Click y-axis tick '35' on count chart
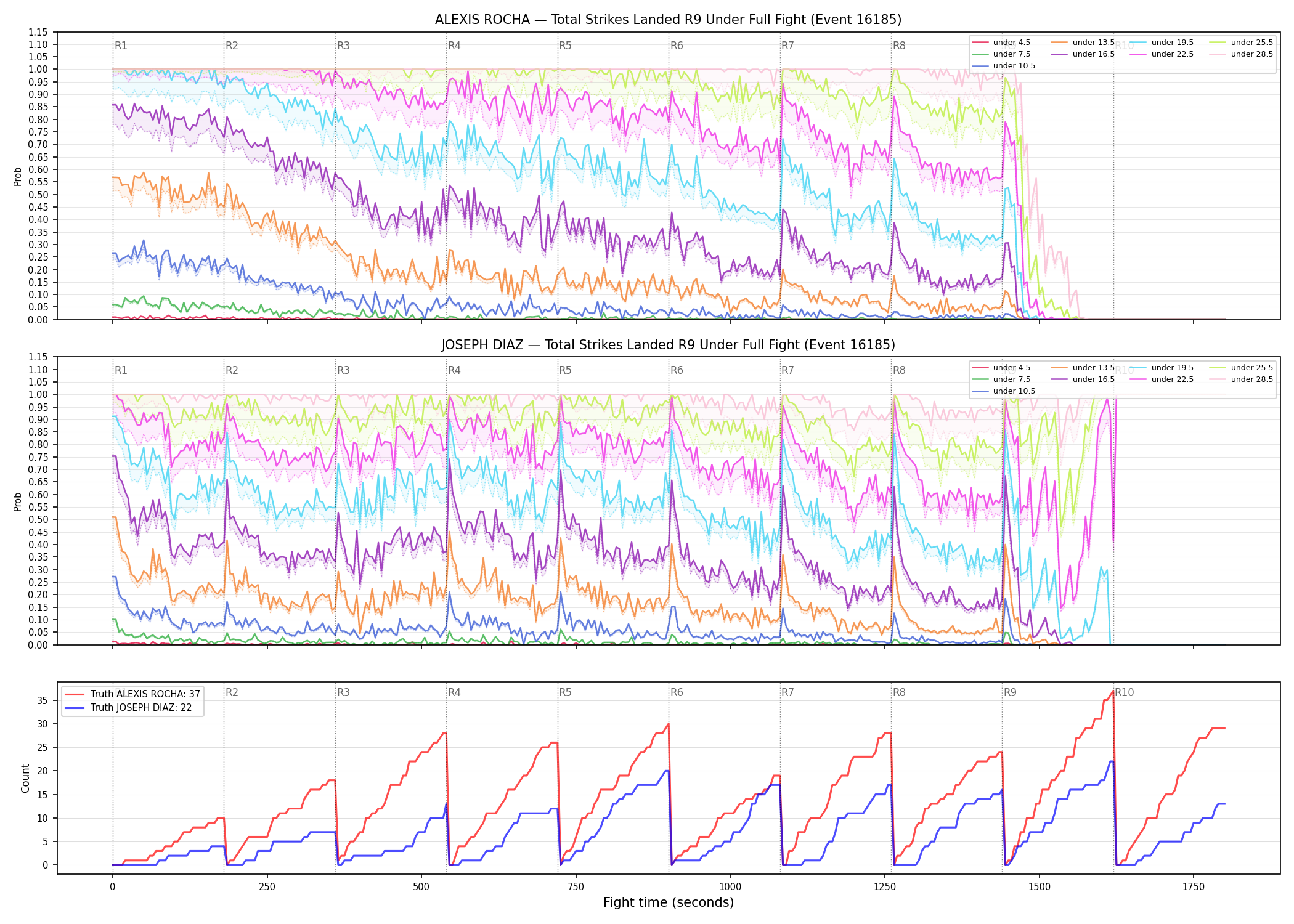 tap(43, 701)
